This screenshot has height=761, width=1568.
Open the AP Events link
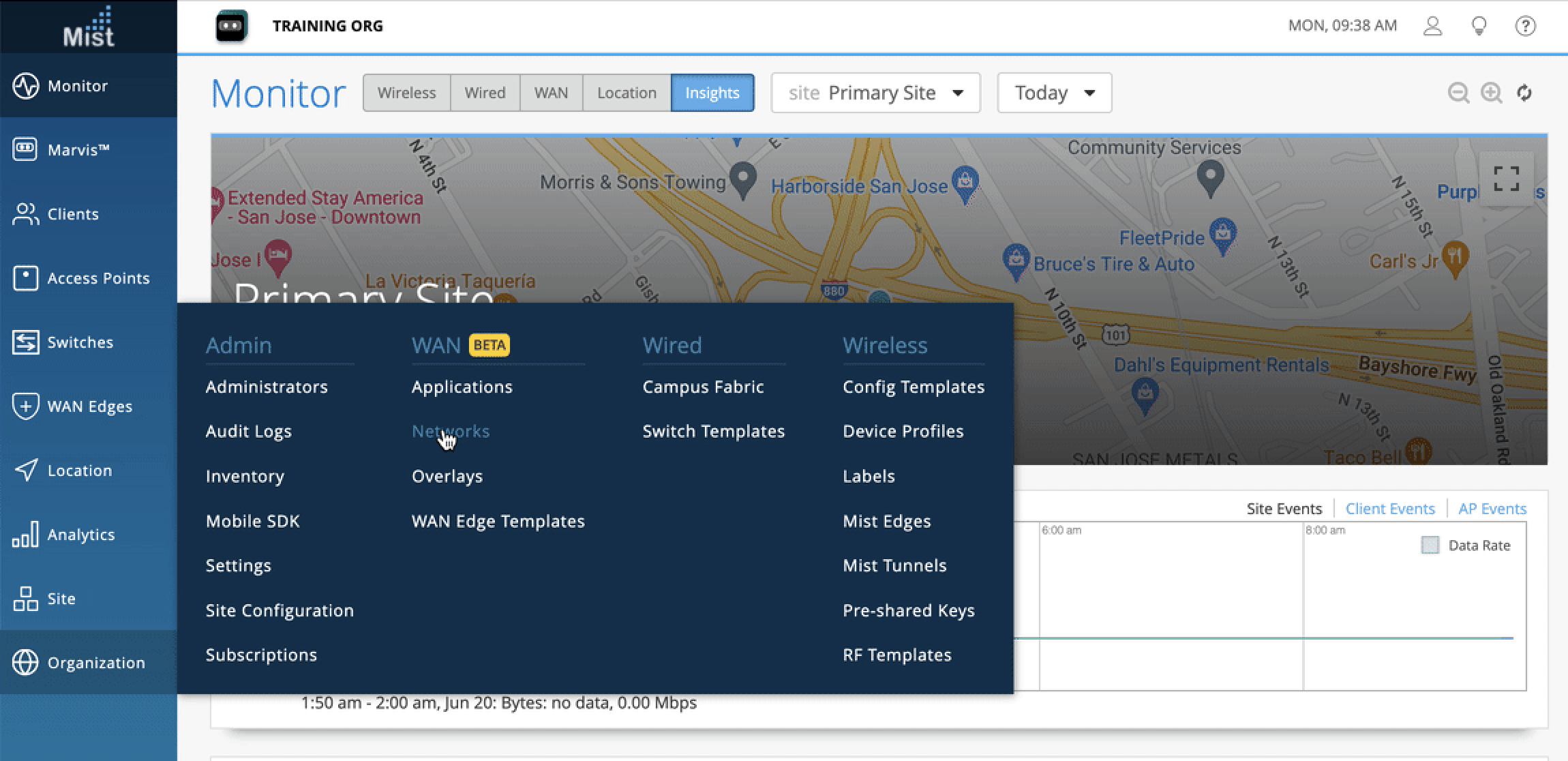tap(1492, 509)
